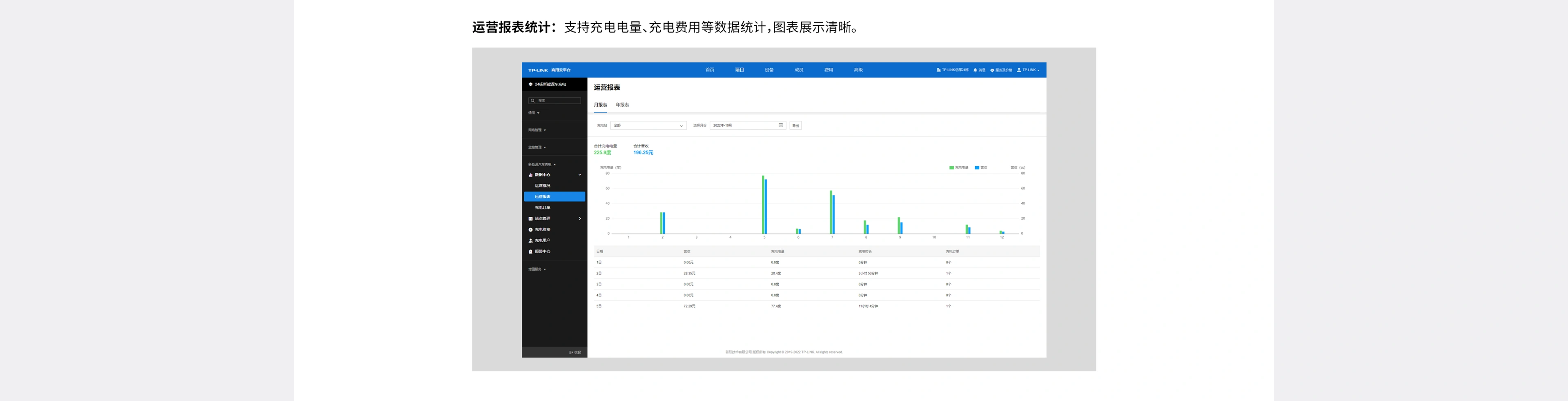Go to 首页 in top navigation
Image resolution: width=1568 pixels, height=401 pixels.
click(710, 70)
